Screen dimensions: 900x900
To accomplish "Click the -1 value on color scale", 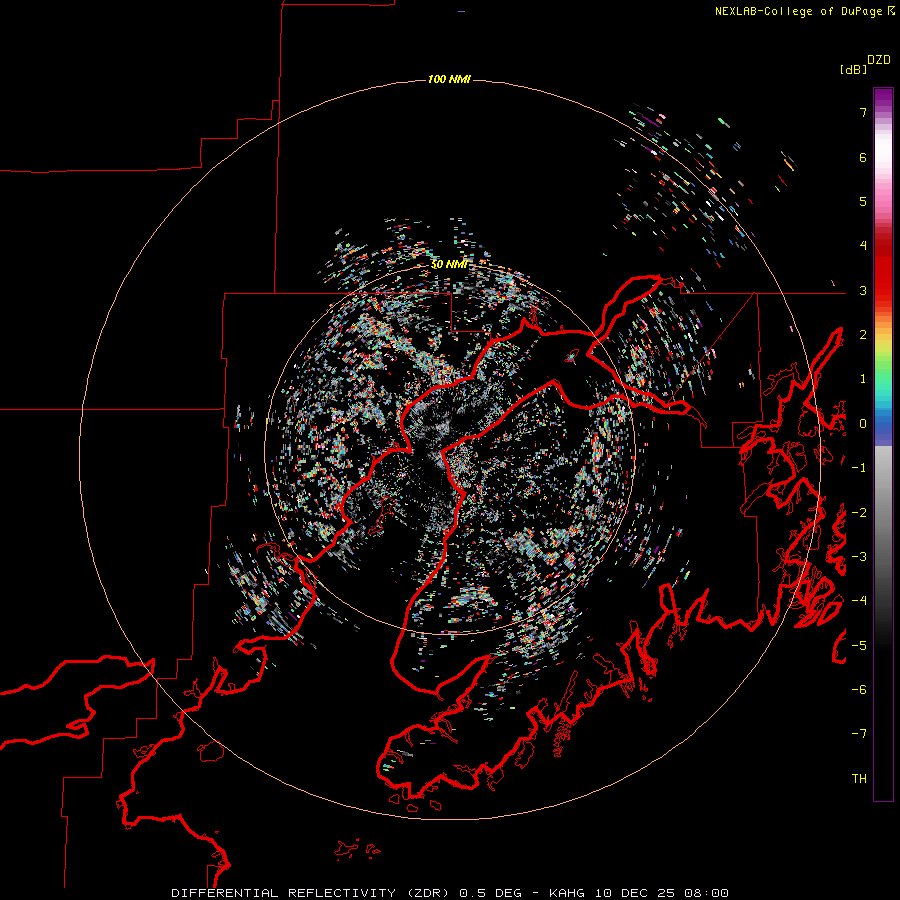I will [859, 468].
